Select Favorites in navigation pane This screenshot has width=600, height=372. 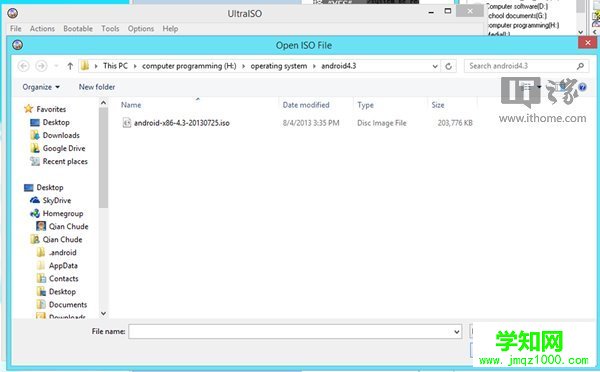click(x=51, y=109)
